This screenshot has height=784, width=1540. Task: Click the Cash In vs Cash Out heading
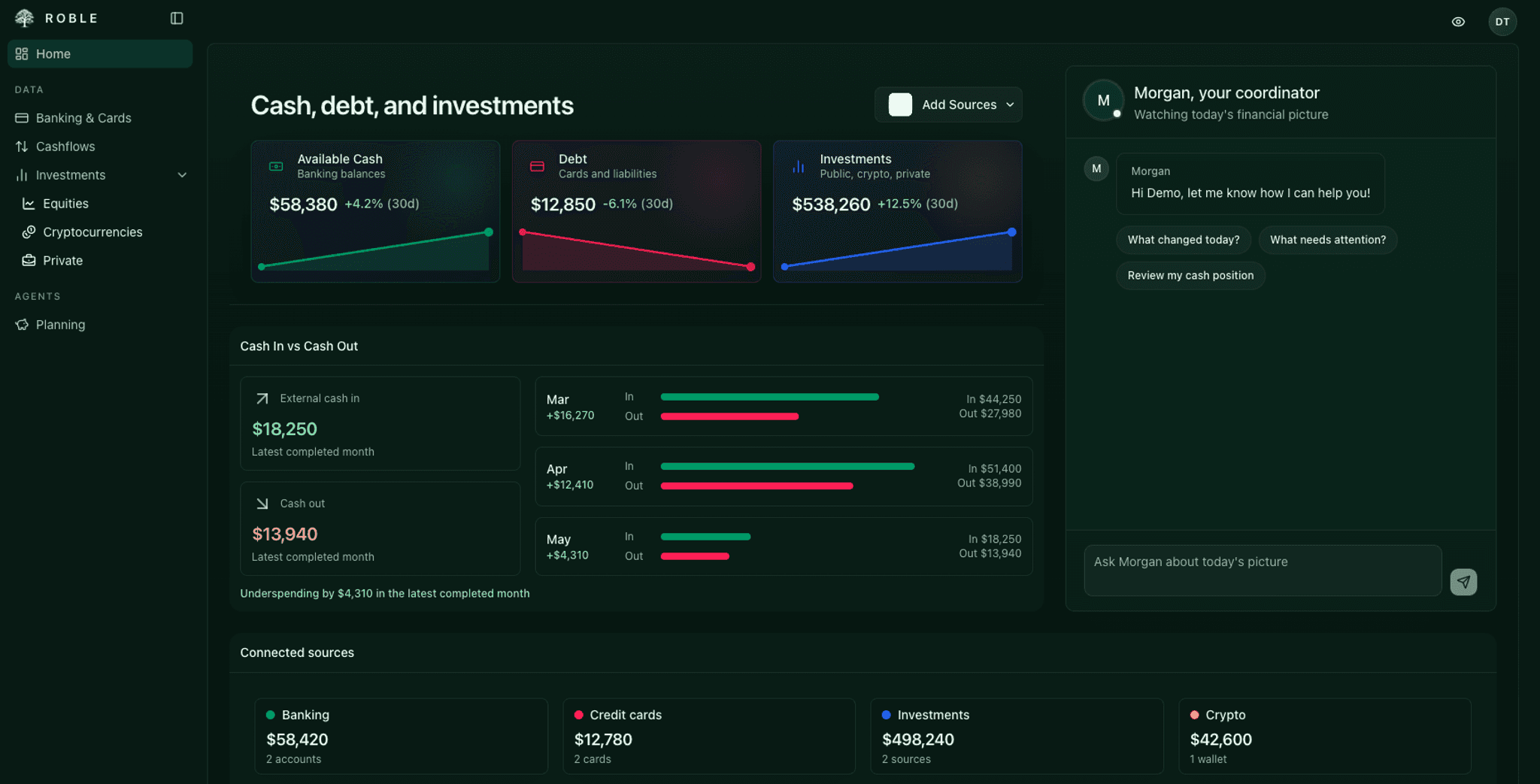tap(299, 346)
